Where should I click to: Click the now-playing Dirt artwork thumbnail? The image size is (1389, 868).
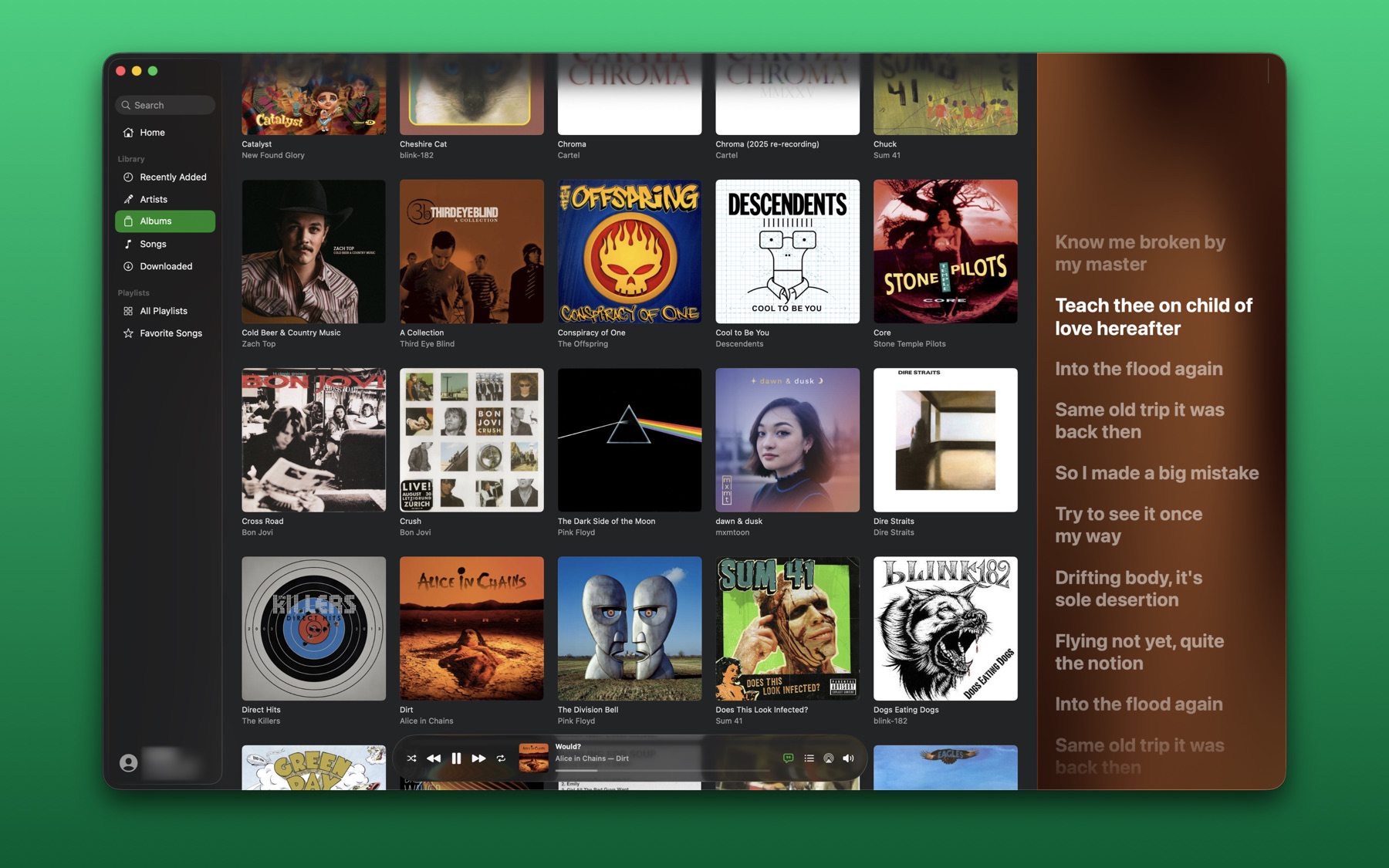(533, 758)
